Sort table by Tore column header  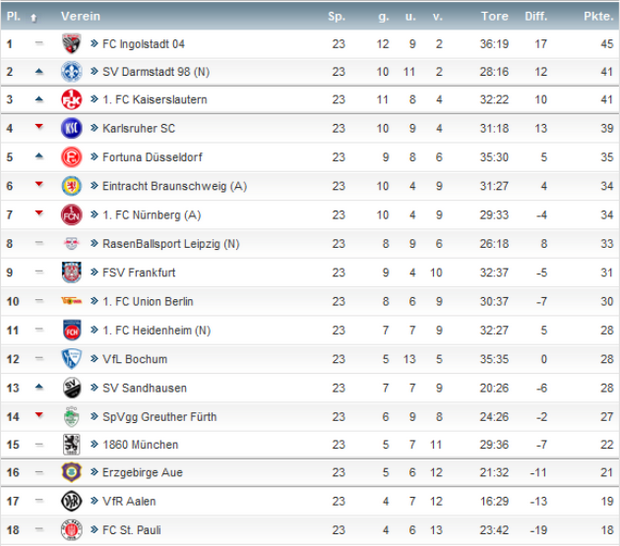(x=494, y=17)
